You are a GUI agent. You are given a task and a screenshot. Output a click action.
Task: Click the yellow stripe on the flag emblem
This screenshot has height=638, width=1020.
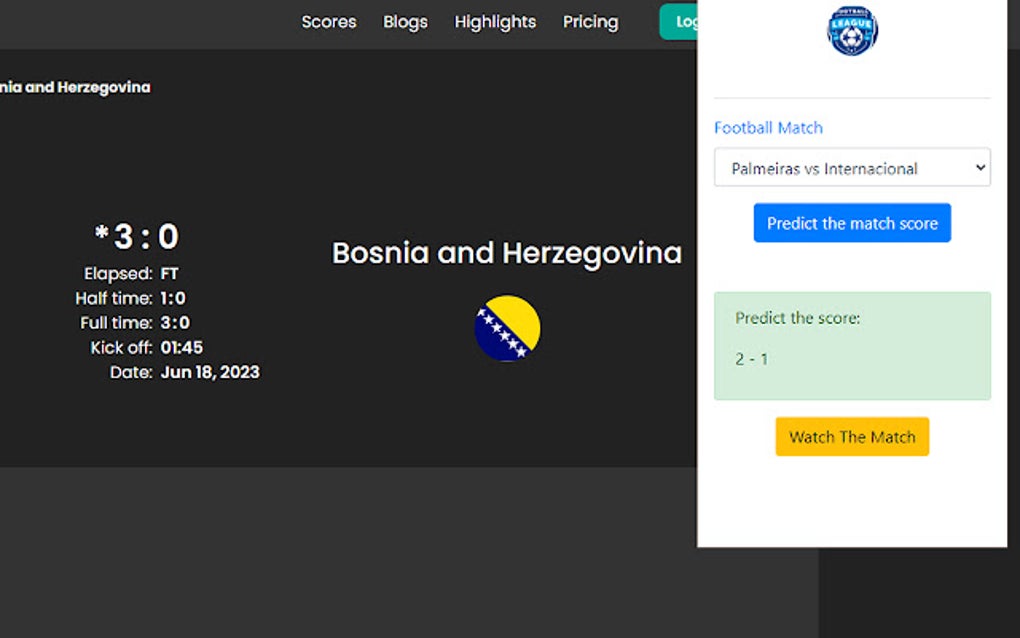pyautogui.click(x=519, y=312)
